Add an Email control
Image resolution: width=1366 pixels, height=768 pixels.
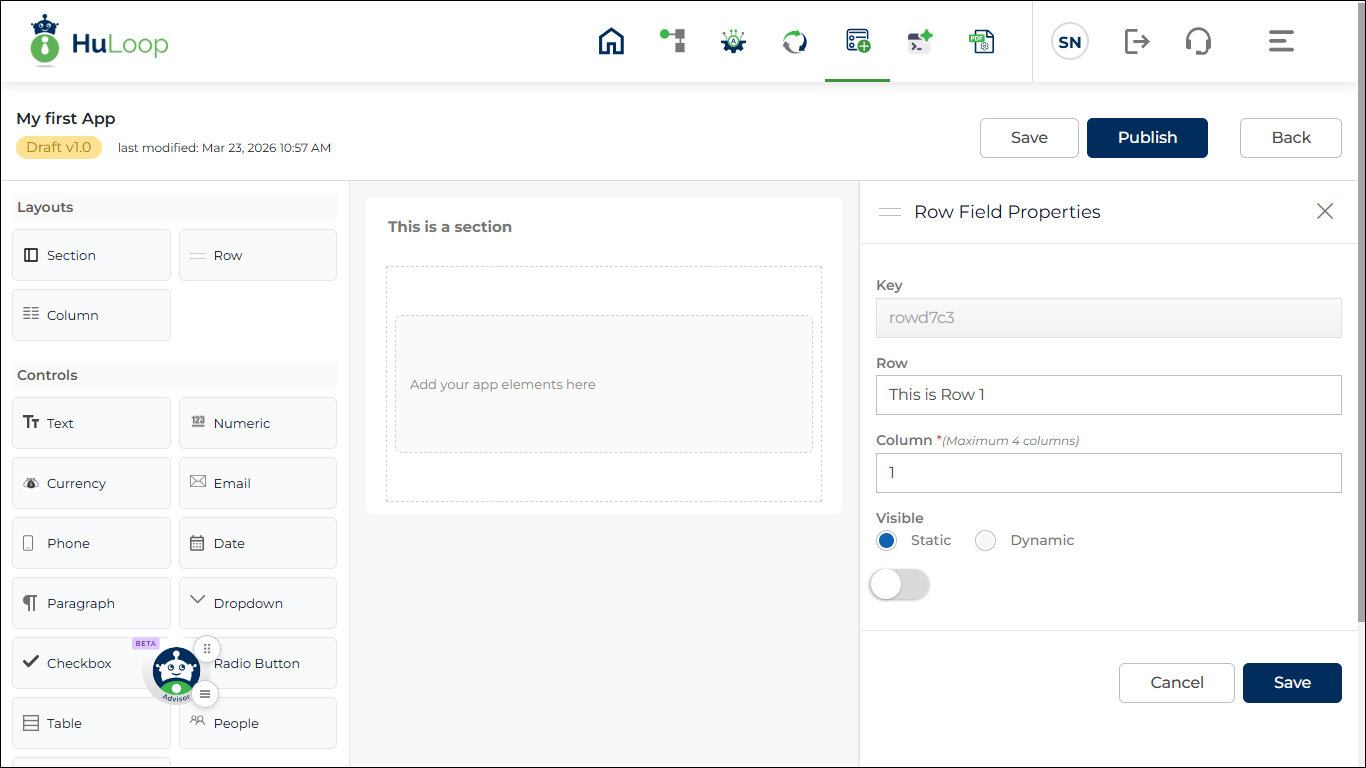[258, 483]
